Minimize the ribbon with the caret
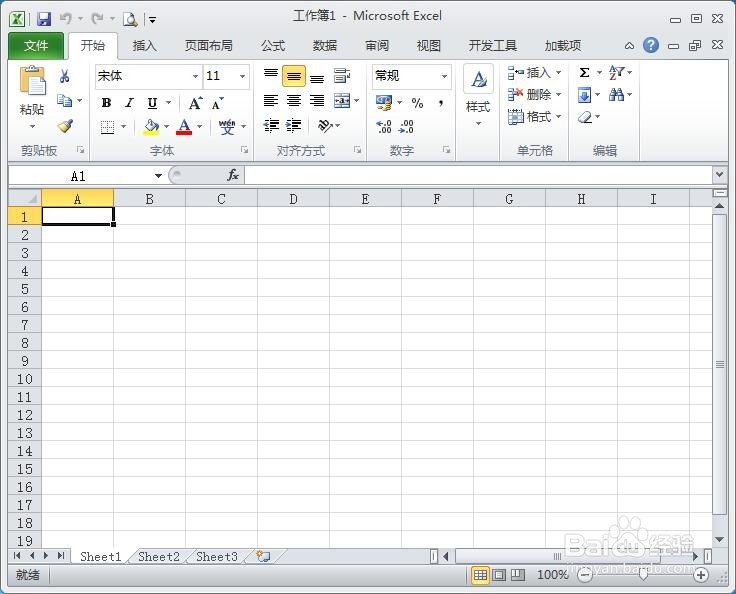This screenshot has height=594, width=736. [629, 46]
